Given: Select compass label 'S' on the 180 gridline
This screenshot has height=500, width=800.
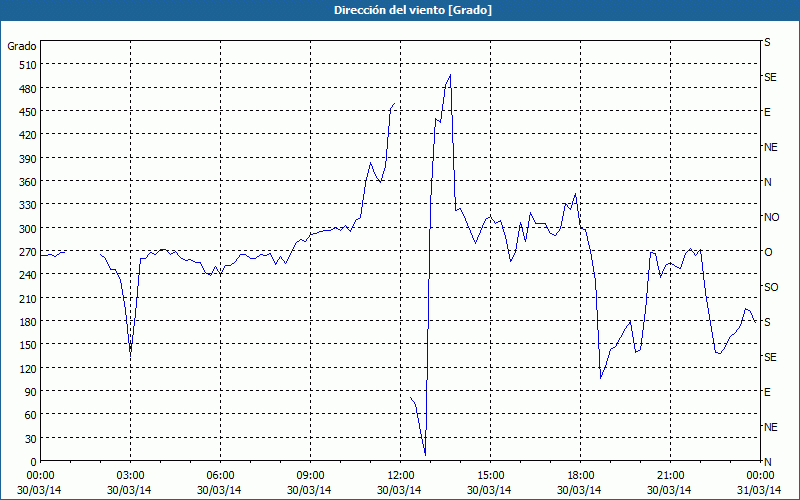Looking at the screenshot, I should pyautogui.click(x=767, y=322).
